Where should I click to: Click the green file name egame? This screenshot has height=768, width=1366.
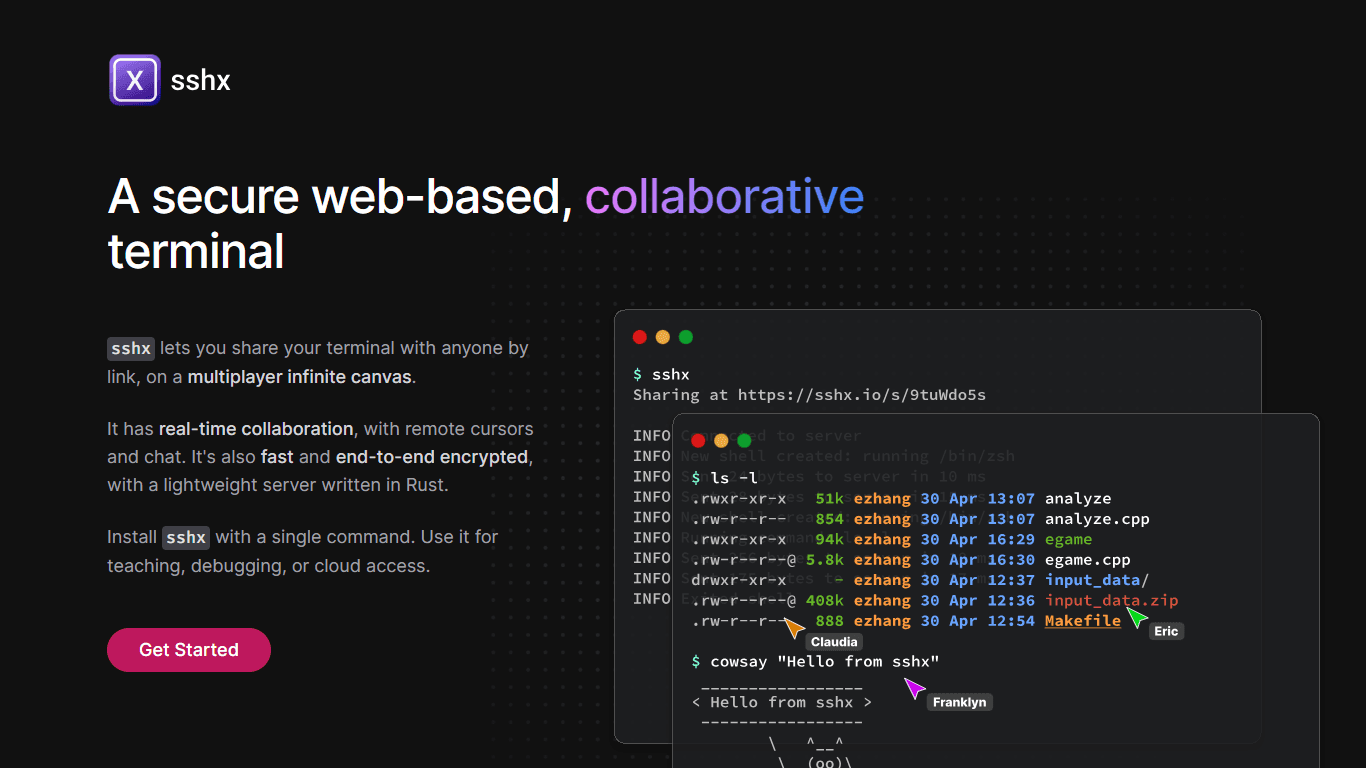1069,539
